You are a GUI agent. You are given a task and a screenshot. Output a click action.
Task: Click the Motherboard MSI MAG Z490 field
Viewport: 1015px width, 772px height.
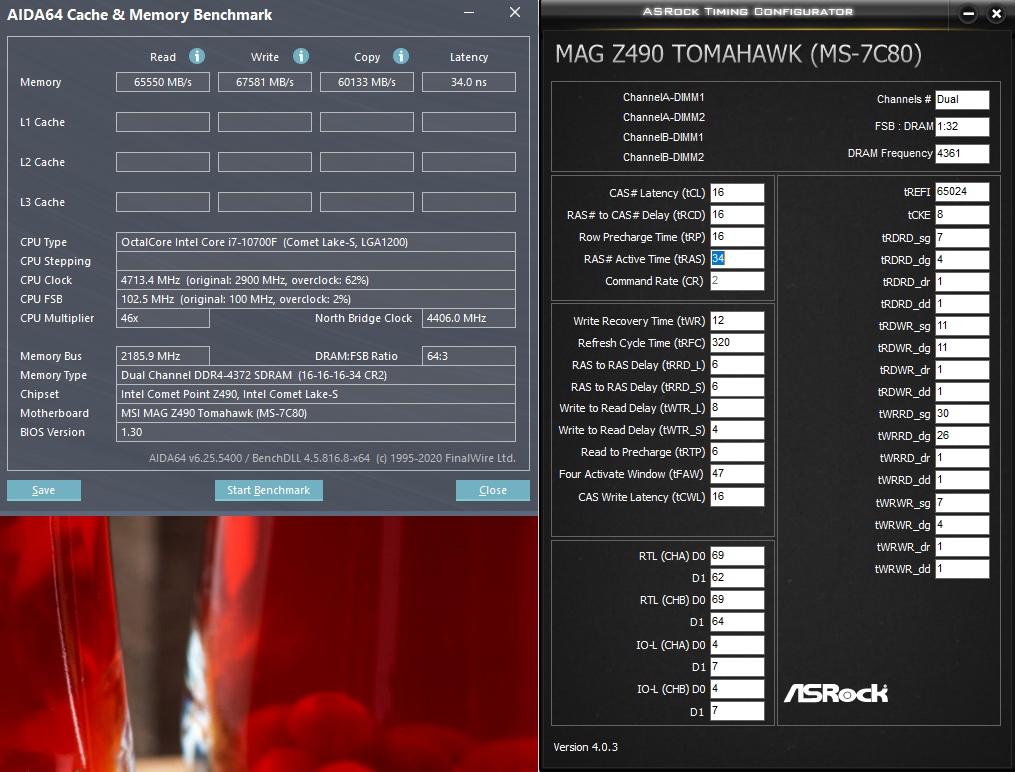point(316,413)
